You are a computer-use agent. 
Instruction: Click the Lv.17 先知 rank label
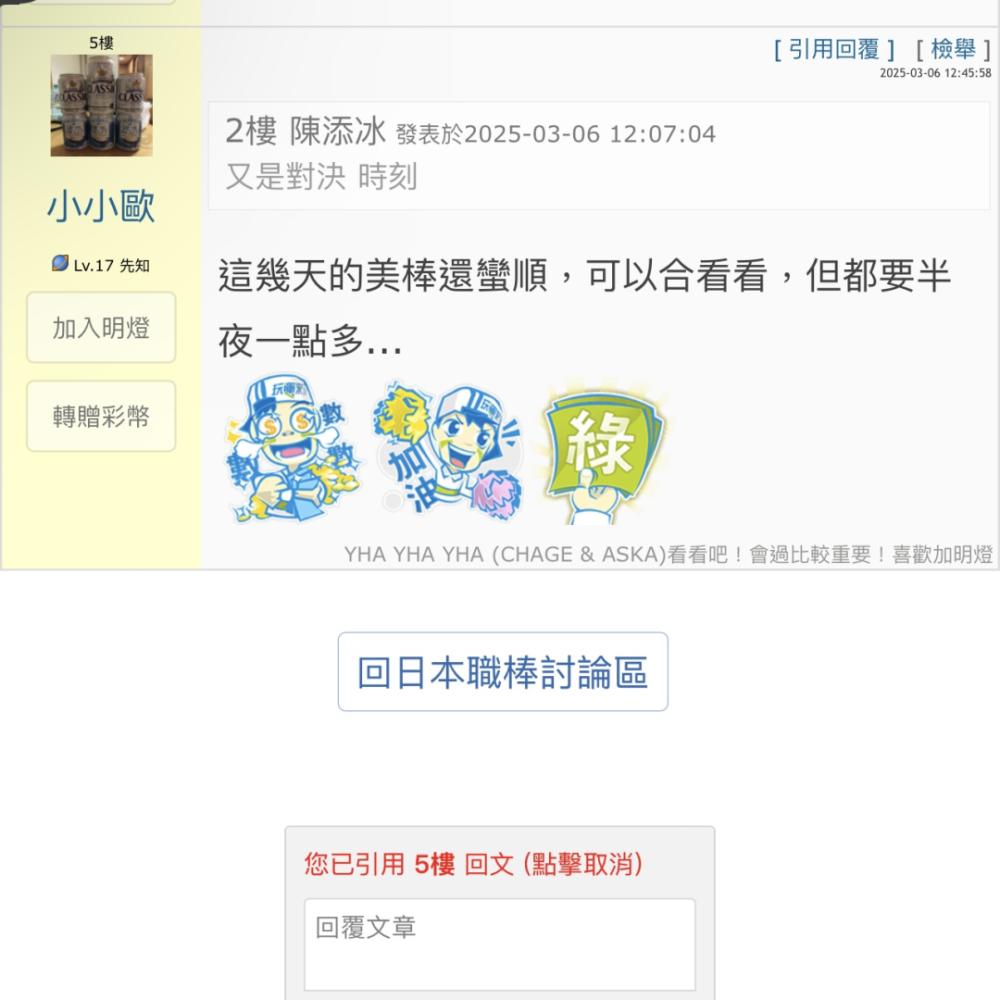[111, 265]
